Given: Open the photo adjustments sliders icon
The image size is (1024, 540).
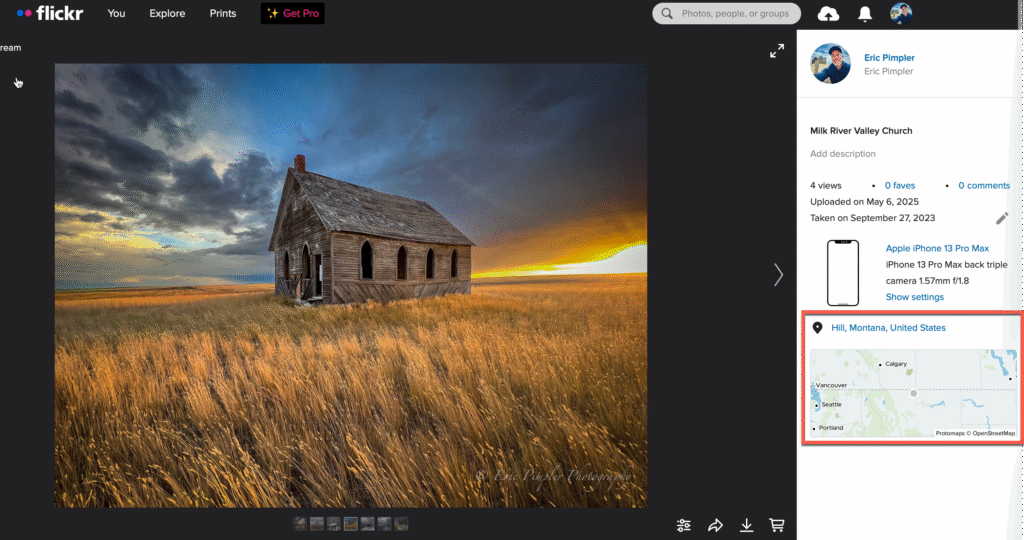Looking at the screenshot, I should click(684, 525).
